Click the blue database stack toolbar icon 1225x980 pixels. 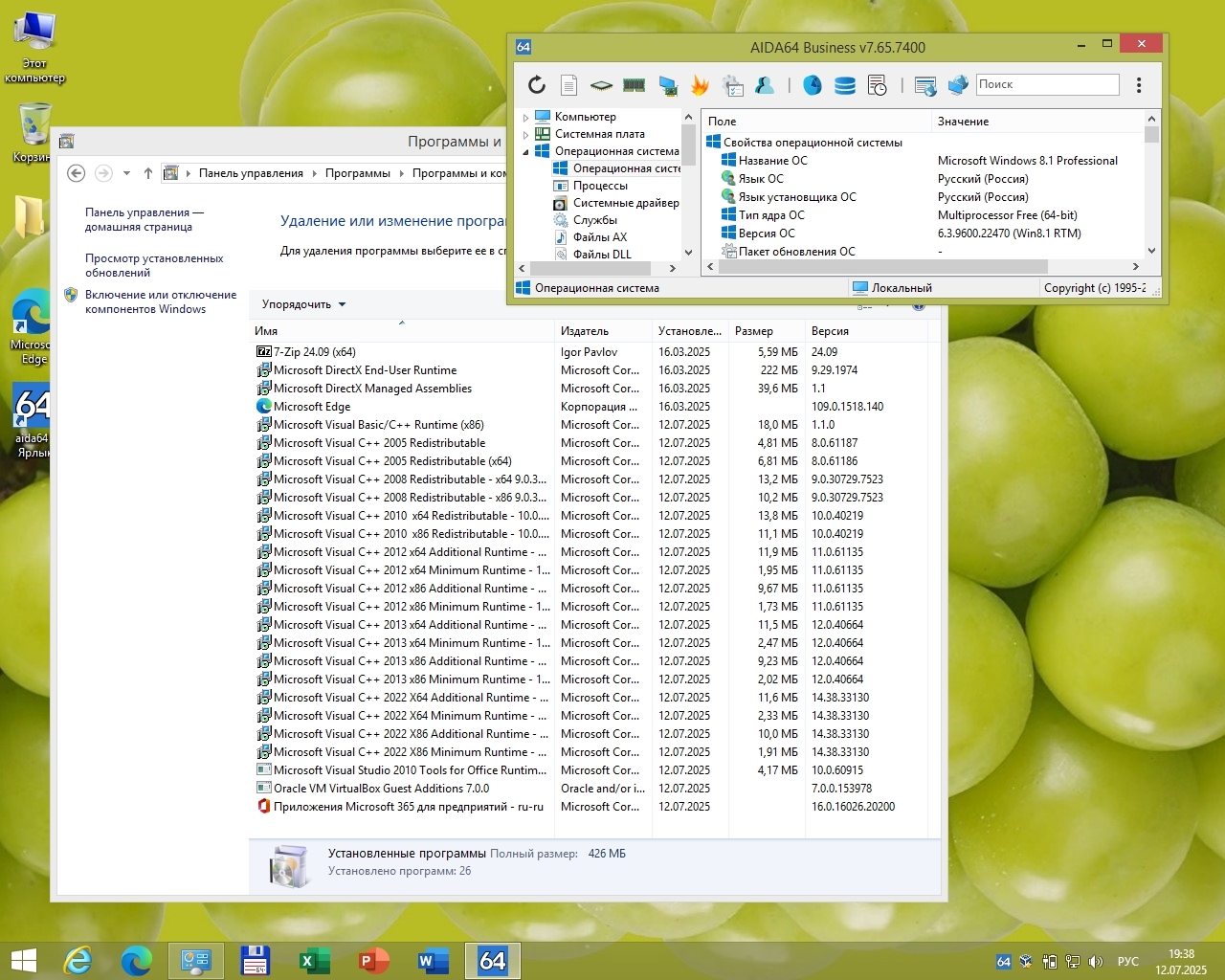(845, 85)
